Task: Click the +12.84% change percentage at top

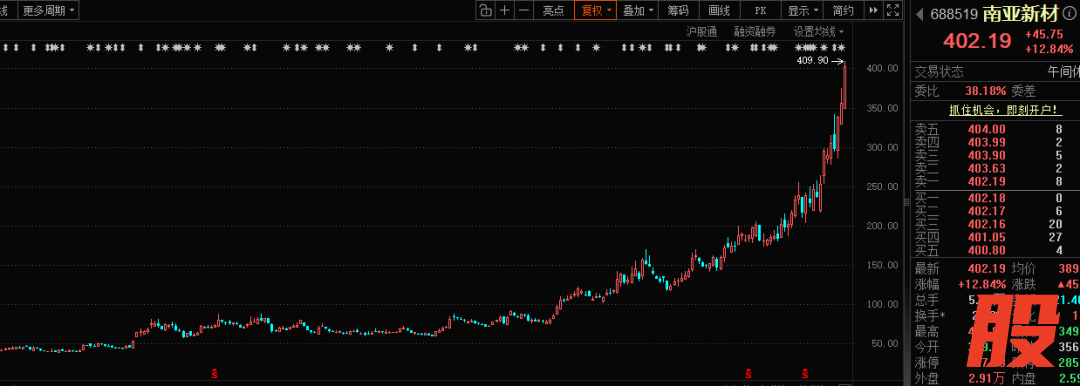Action: (1049, 49)
